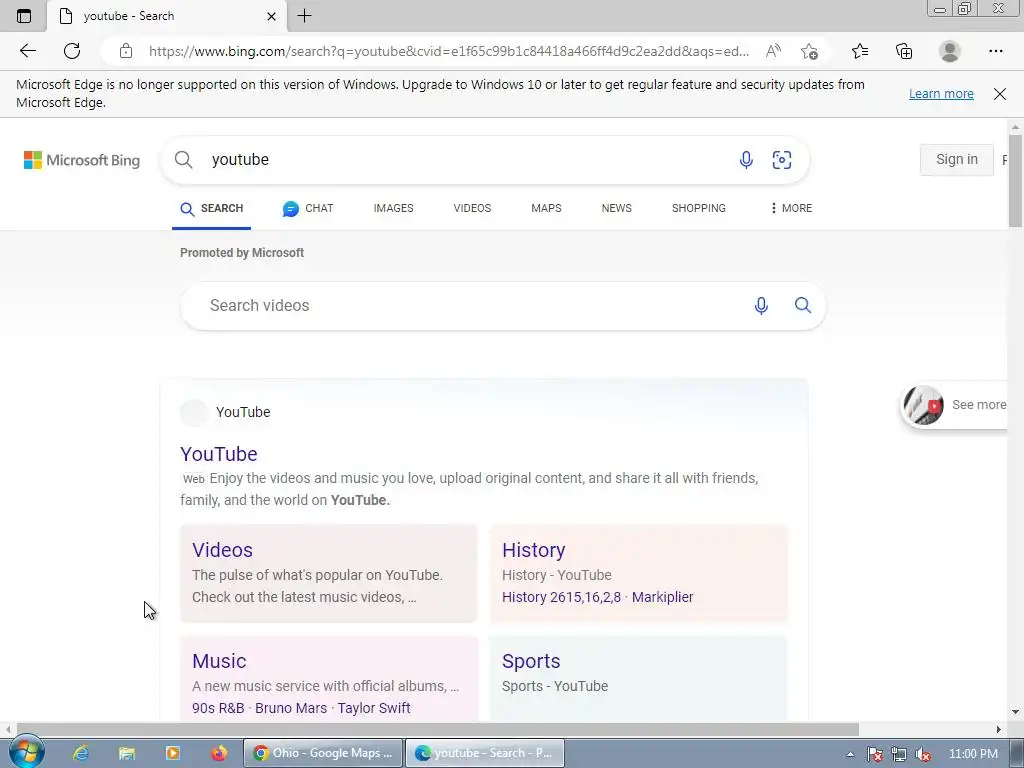Open the Videos sublink card
The width and height of the screenshot is (1024, 768).
328,573
